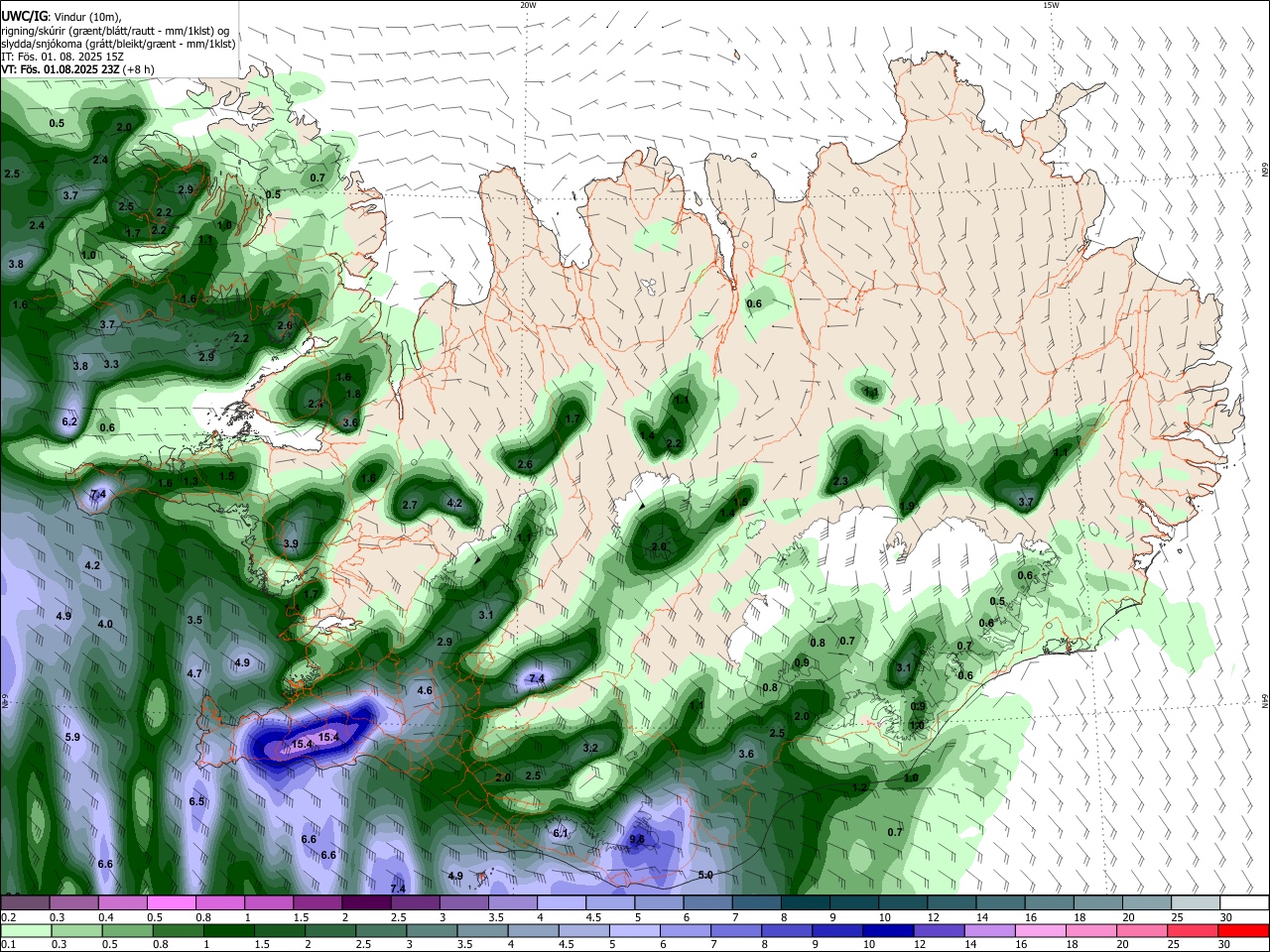Click the '3.2' precipitation value on the map

[x=590, y=748]
